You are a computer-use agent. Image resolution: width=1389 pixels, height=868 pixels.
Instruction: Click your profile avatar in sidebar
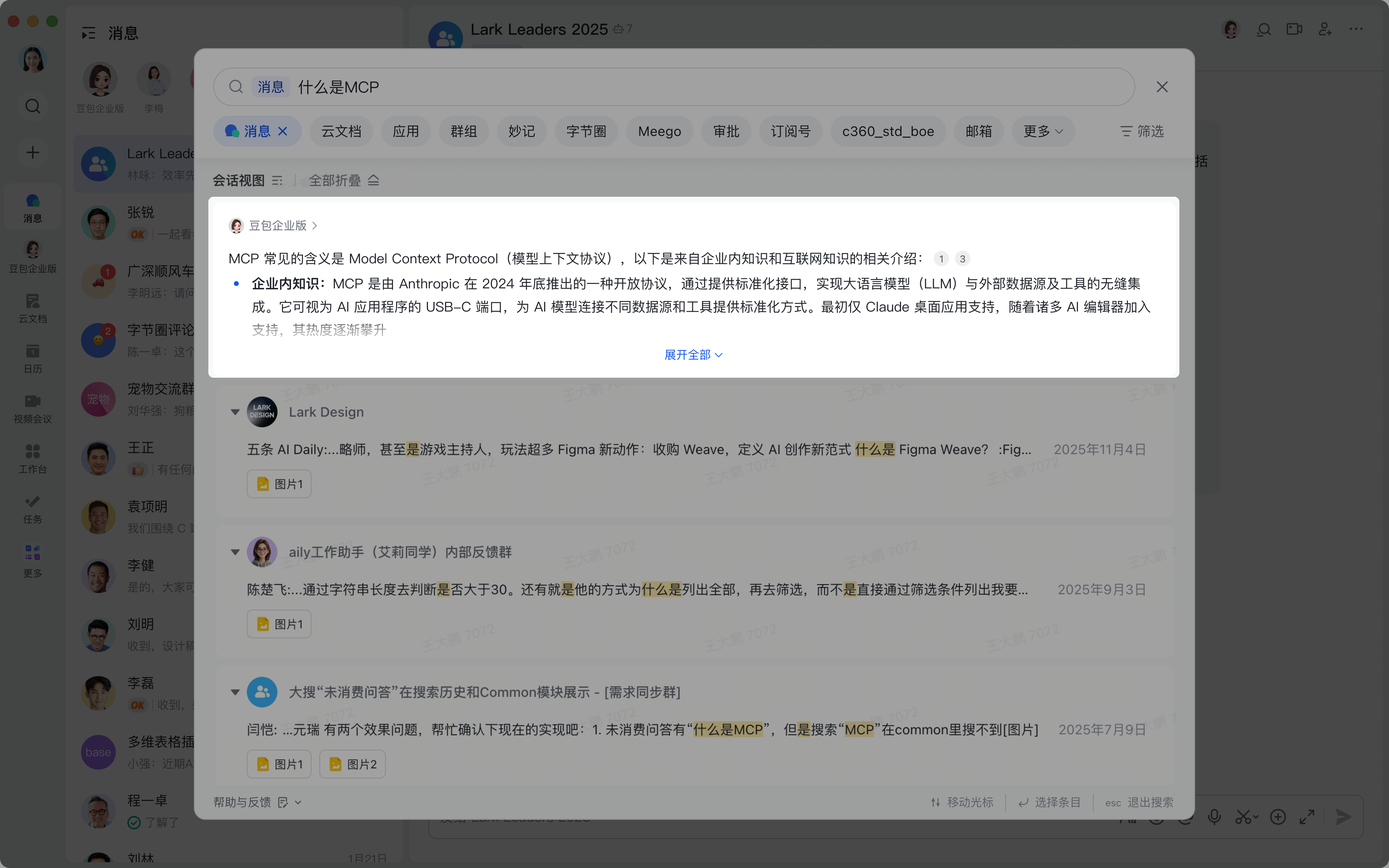[x=33, y=59]
